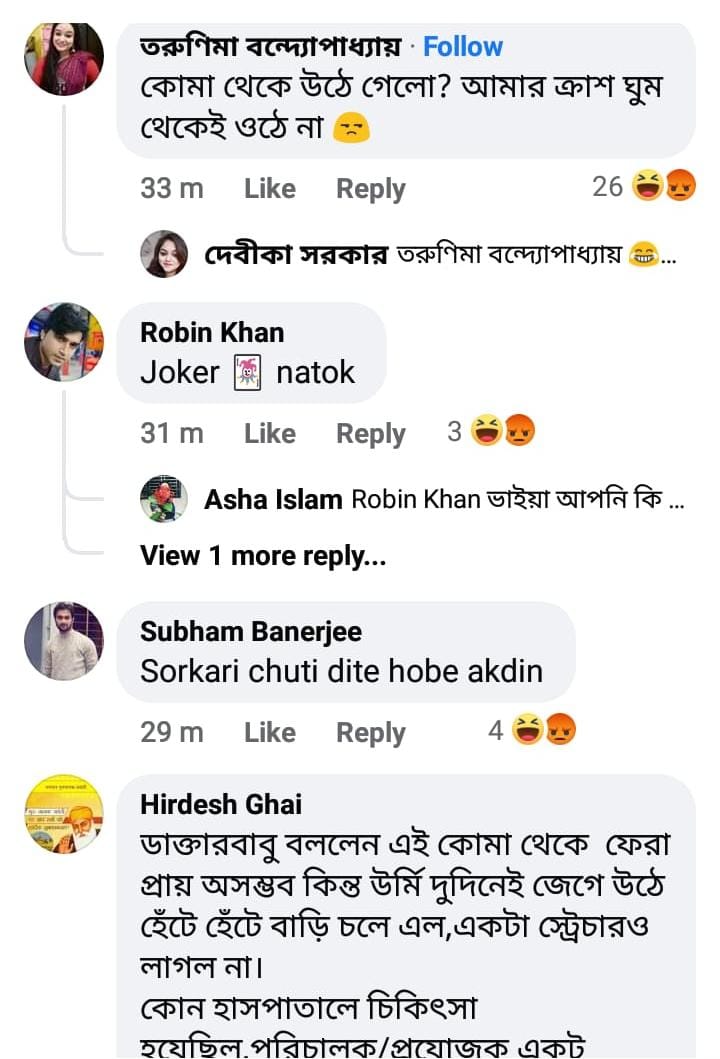Click Follow next to Tarunima Bandyopadhyay
The width and height of the screenshot is (720, 1059).
(x=462, y=46)
